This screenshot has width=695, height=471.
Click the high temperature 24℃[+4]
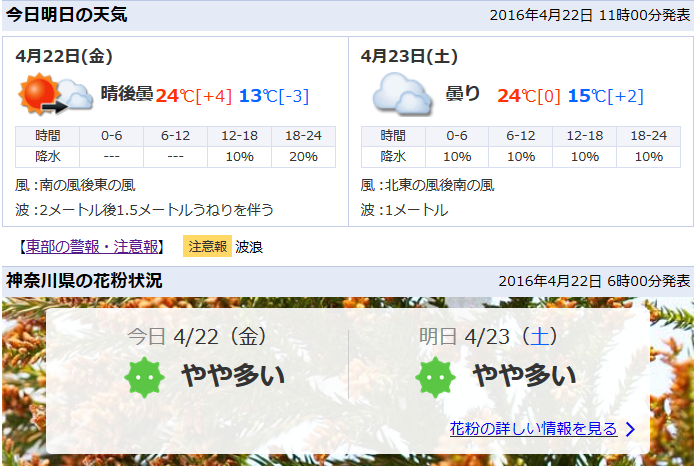[194, 96]
